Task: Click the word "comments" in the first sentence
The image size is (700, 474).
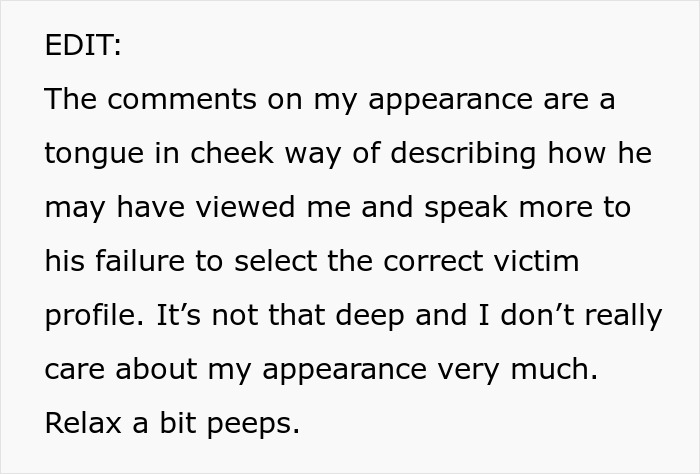Action: [x=182, y=99]
